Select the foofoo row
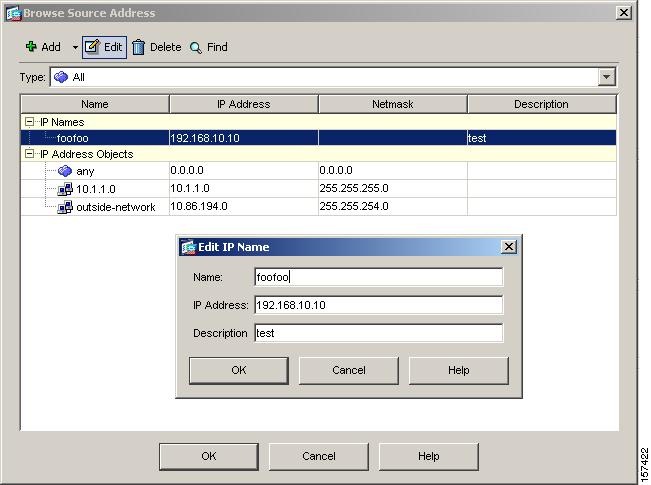This screenshot has height=485, width=651. (x=318, y=138)
